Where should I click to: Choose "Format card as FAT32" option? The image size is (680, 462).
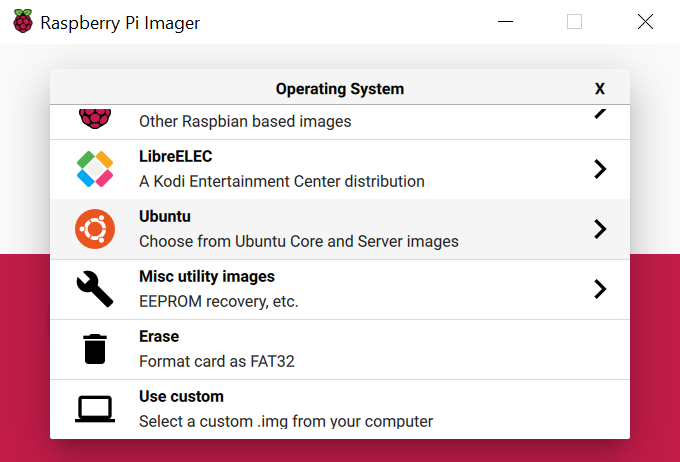217,361
